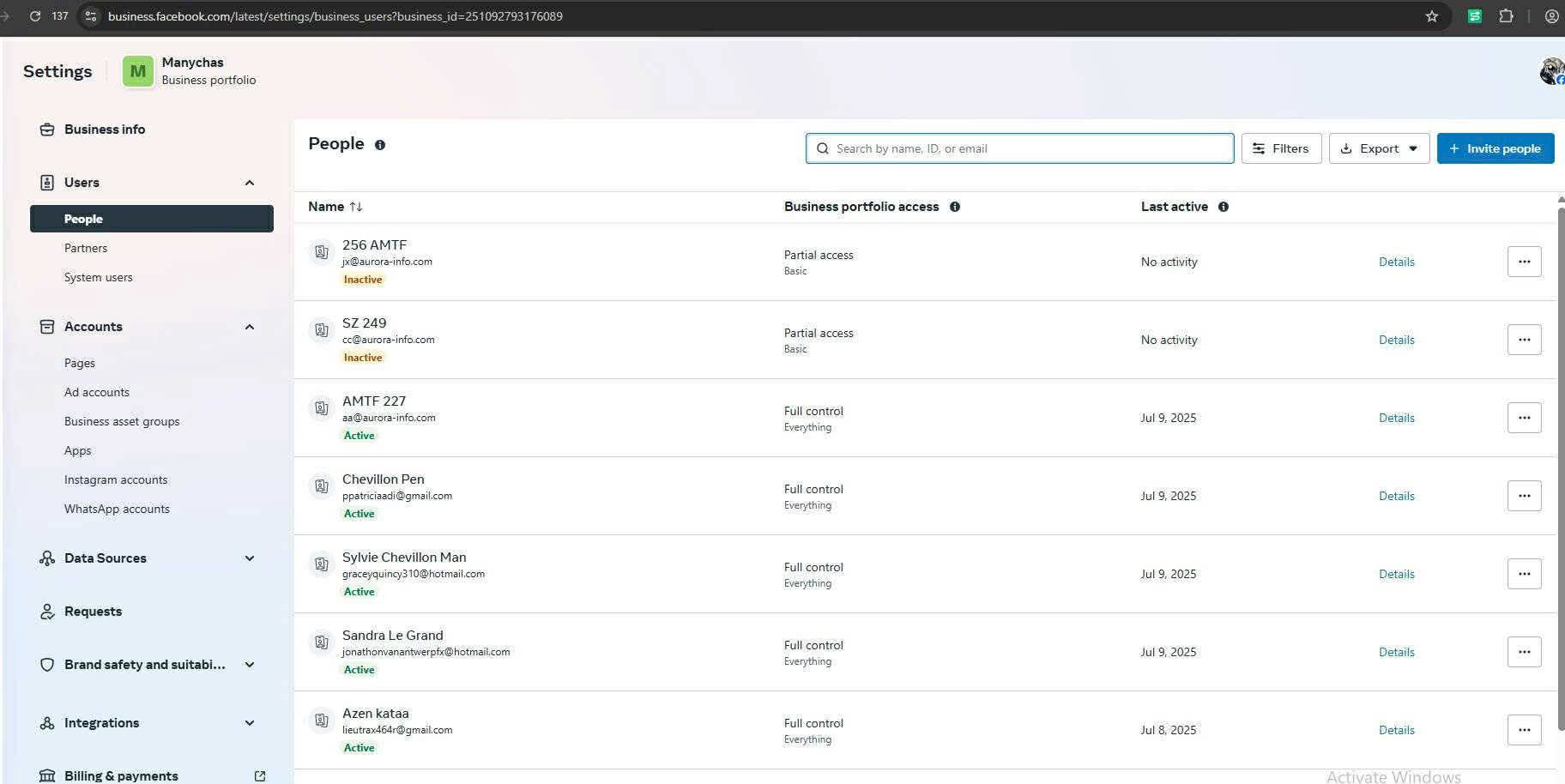Open Ad accounts
This screenshot has height=784, width=1565.
point(97,392)
